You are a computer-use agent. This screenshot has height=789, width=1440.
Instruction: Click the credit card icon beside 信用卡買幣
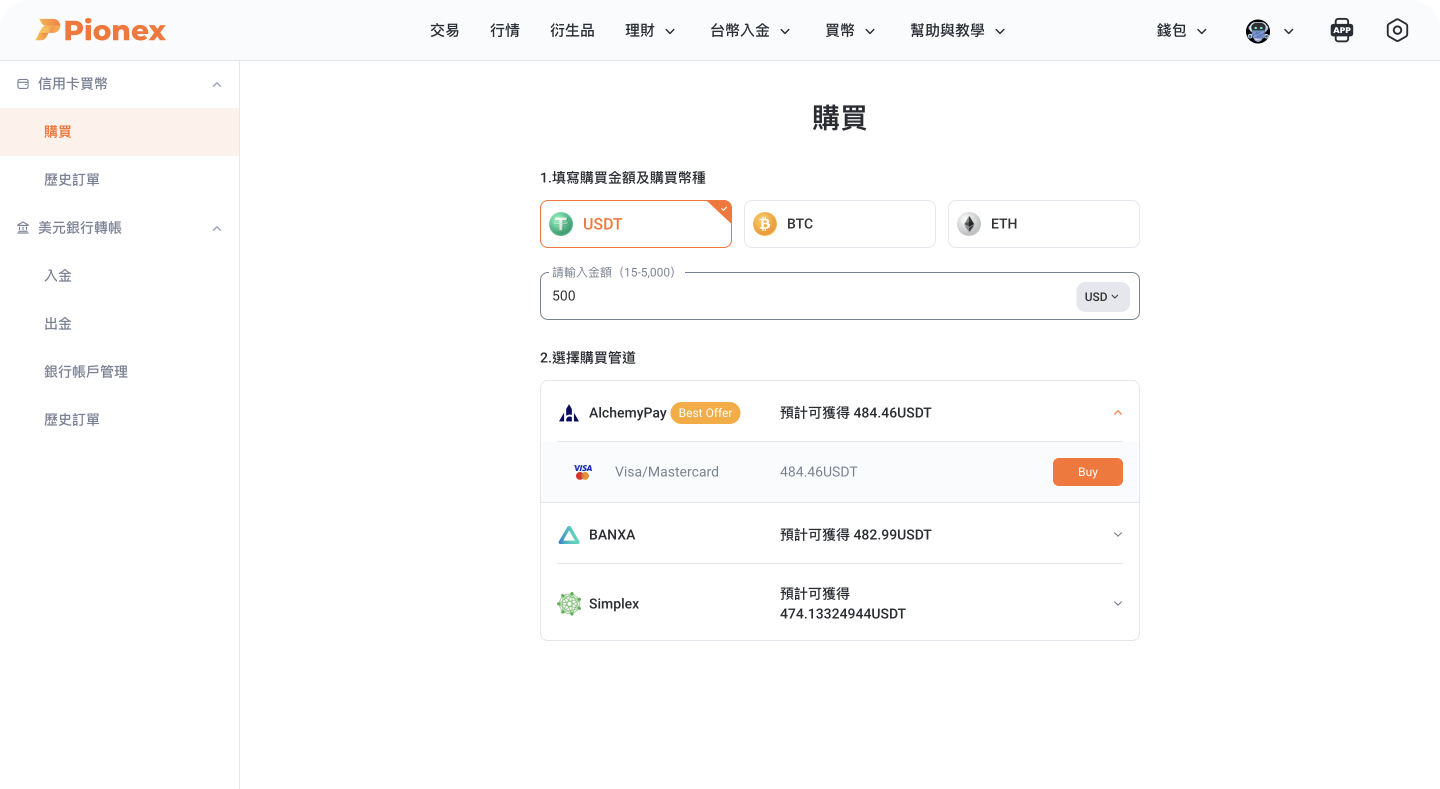[23, 84]
